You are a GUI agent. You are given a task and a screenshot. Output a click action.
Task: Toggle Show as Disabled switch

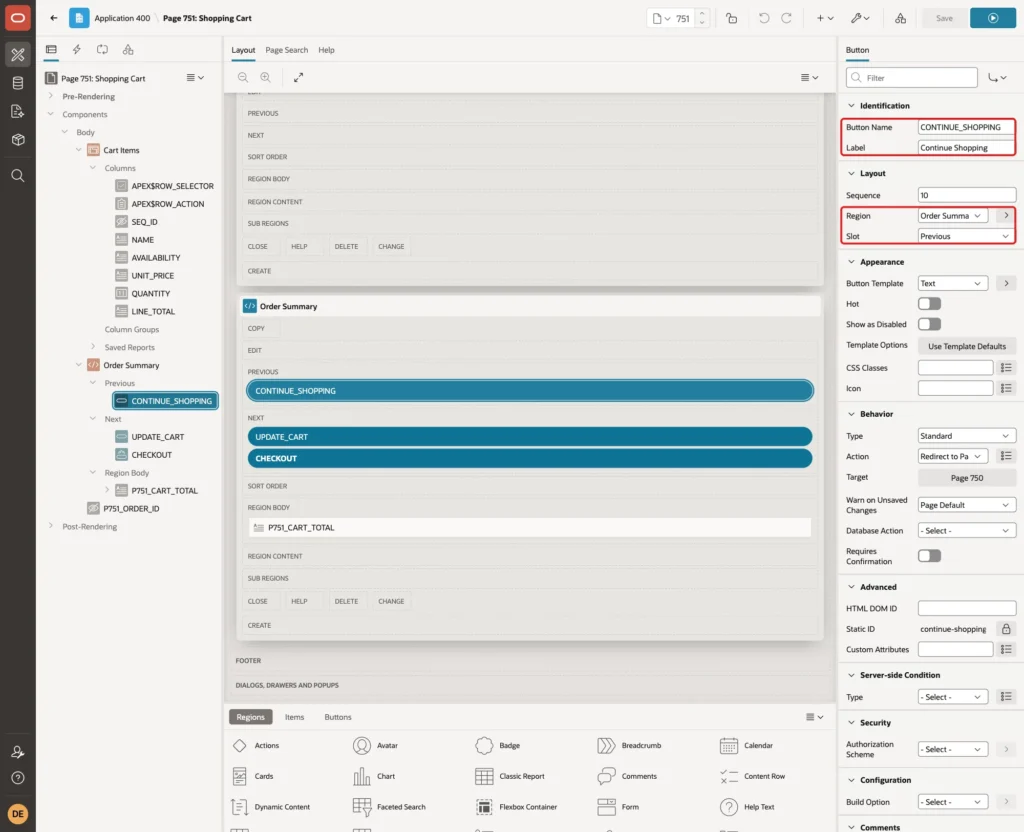tap(929, 324)
